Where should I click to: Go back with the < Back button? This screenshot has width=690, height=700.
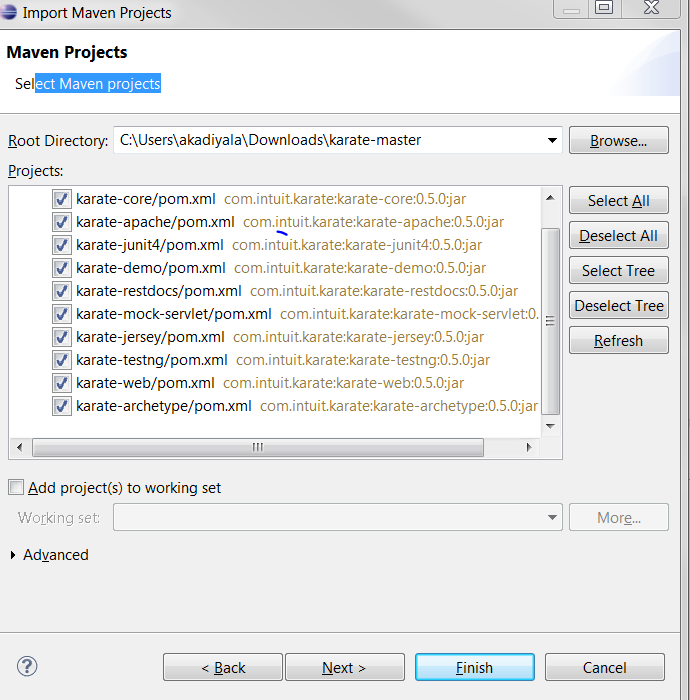point(223,667)
